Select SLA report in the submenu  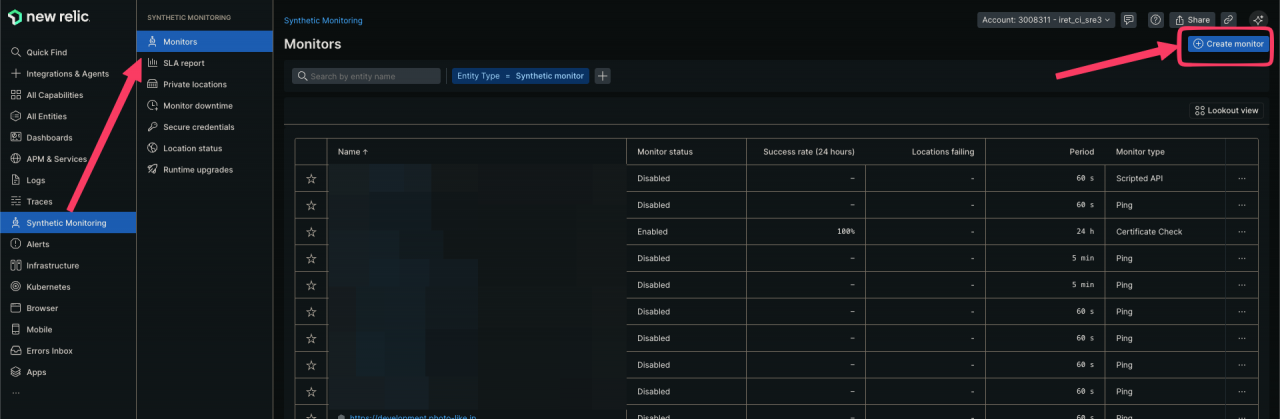(183, 63)
